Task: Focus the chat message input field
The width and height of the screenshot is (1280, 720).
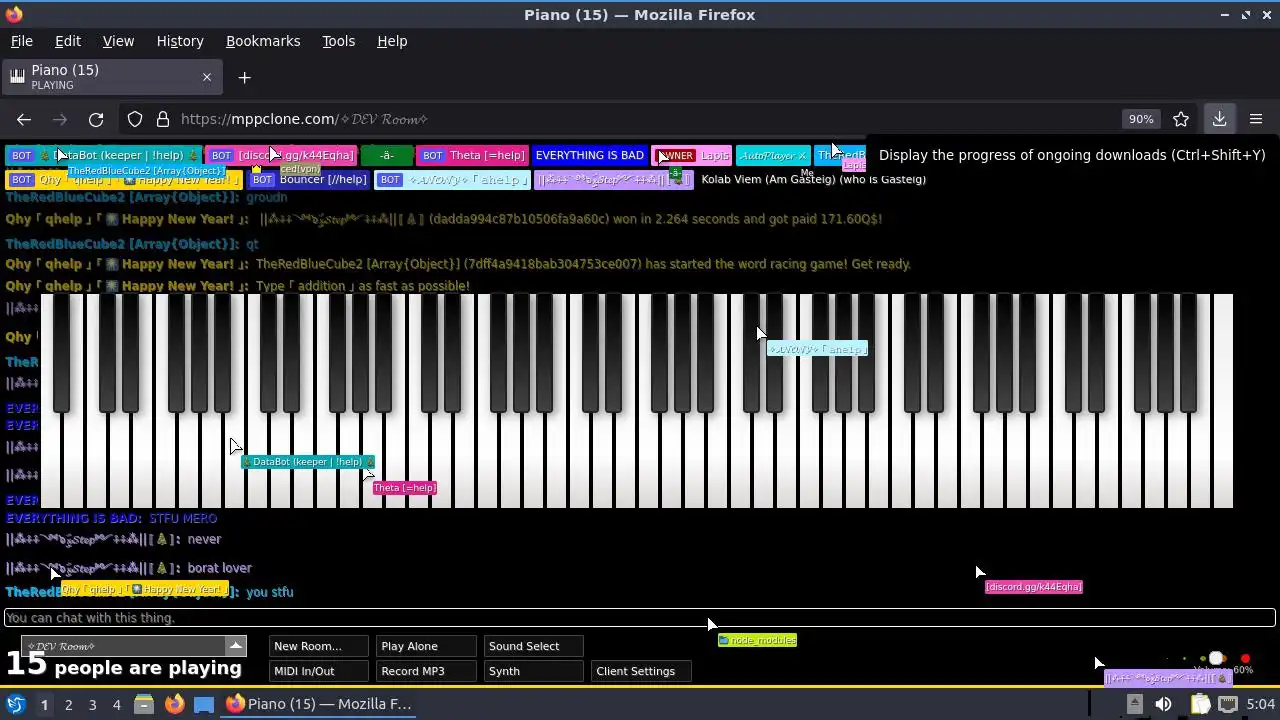Action: point(640,618)
